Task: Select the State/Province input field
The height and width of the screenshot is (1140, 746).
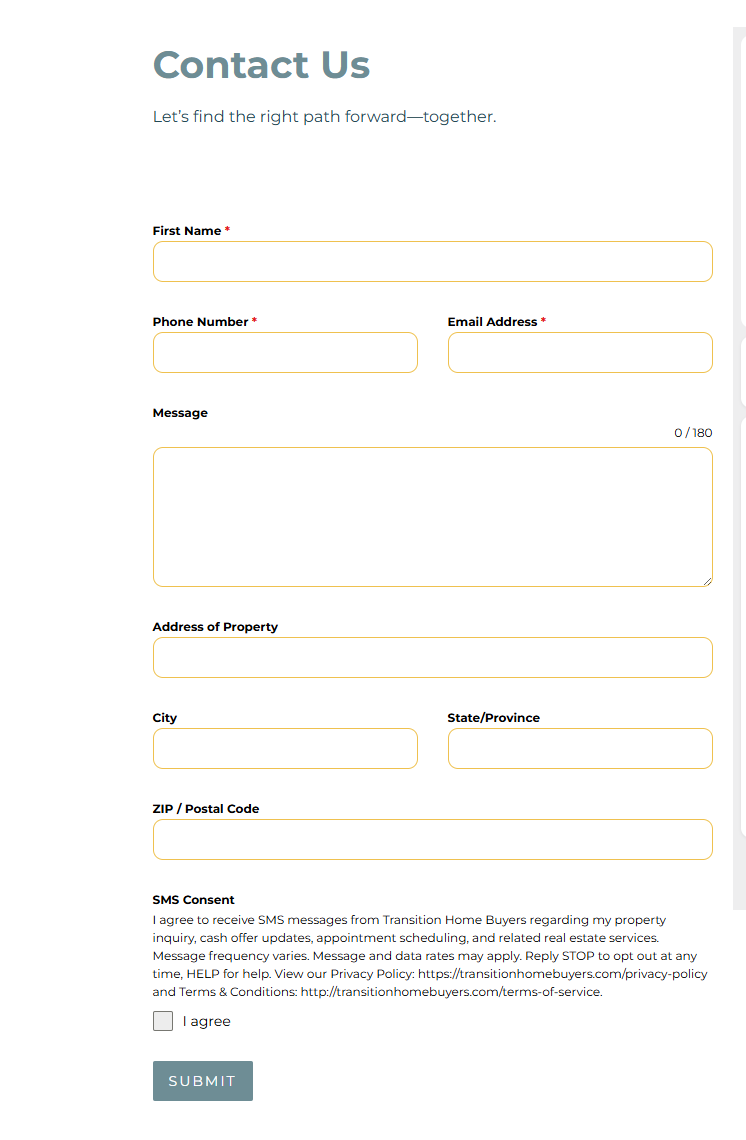Action: pos(580,749)
